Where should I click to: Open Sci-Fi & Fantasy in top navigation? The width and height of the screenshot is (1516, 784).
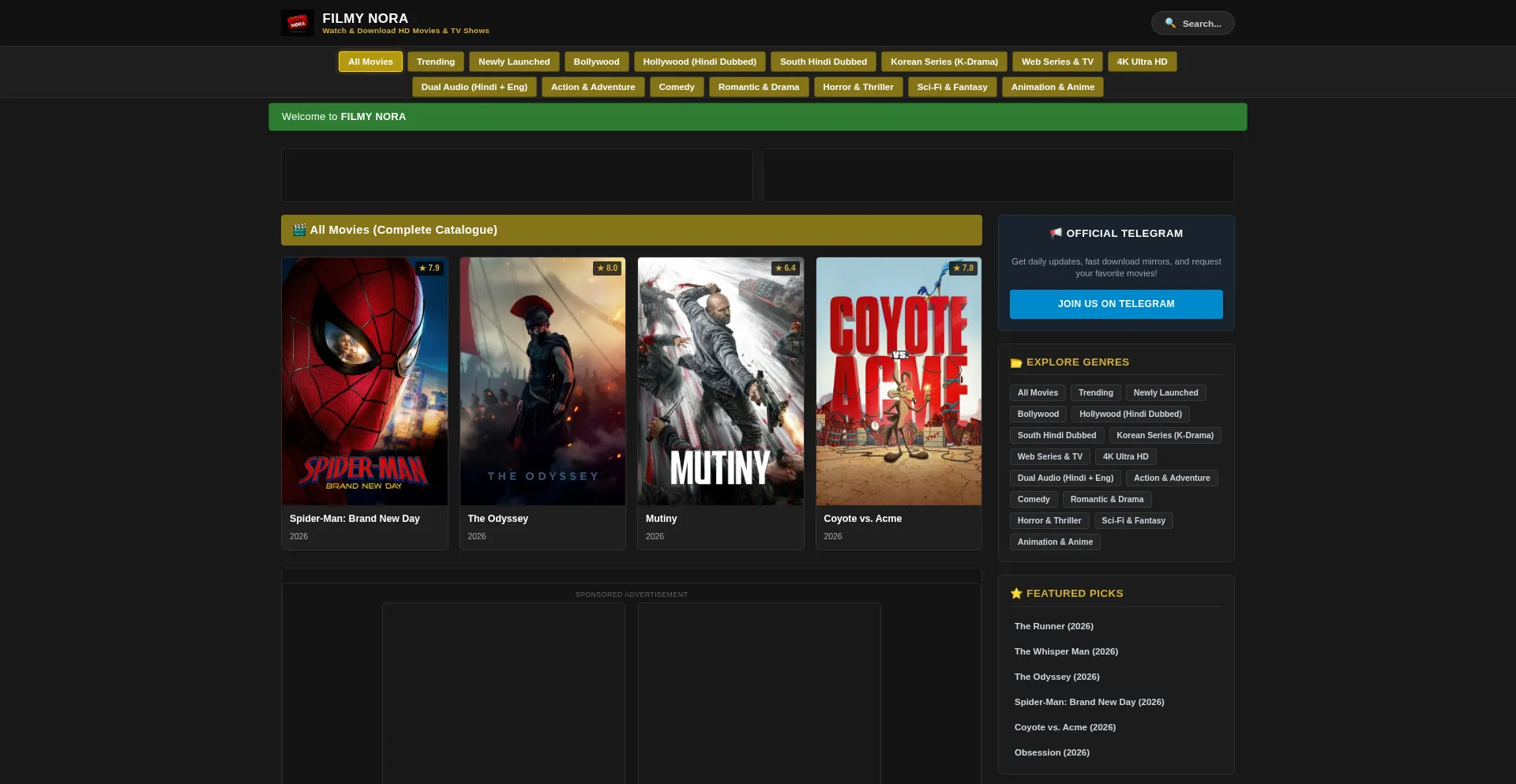pos(952,87)
